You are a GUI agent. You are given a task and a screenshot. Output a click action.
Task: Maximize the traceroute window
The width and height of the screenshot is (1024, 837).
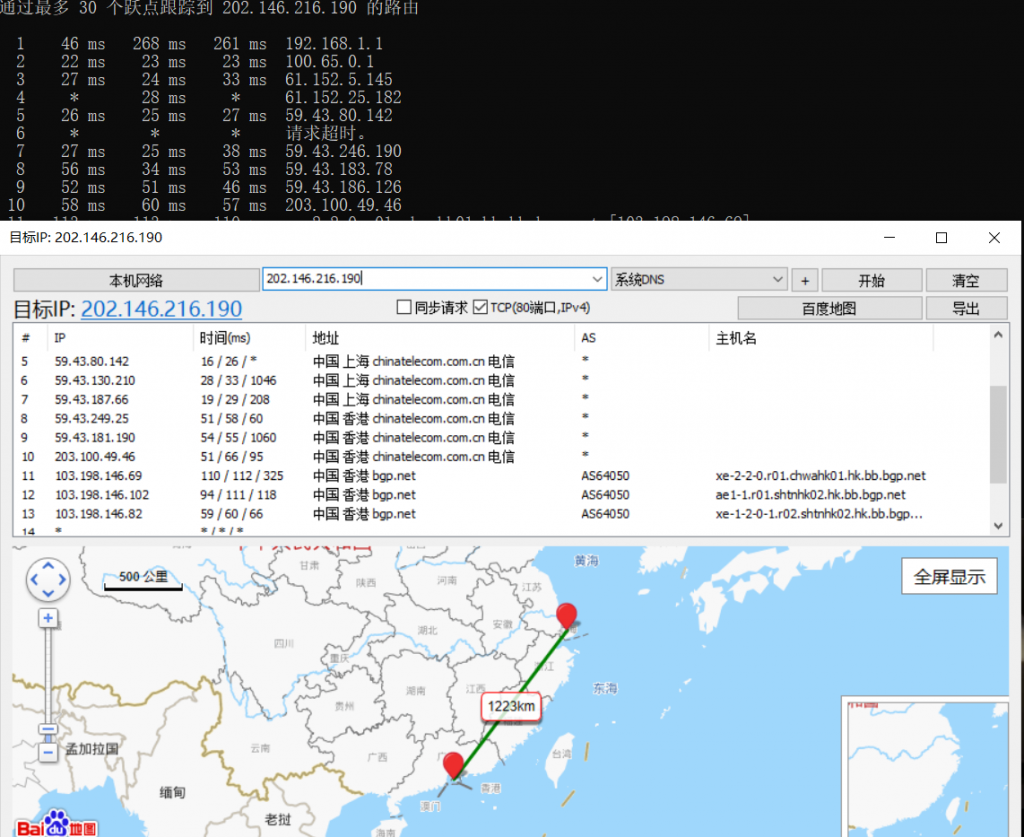click(x=941, y=238)
